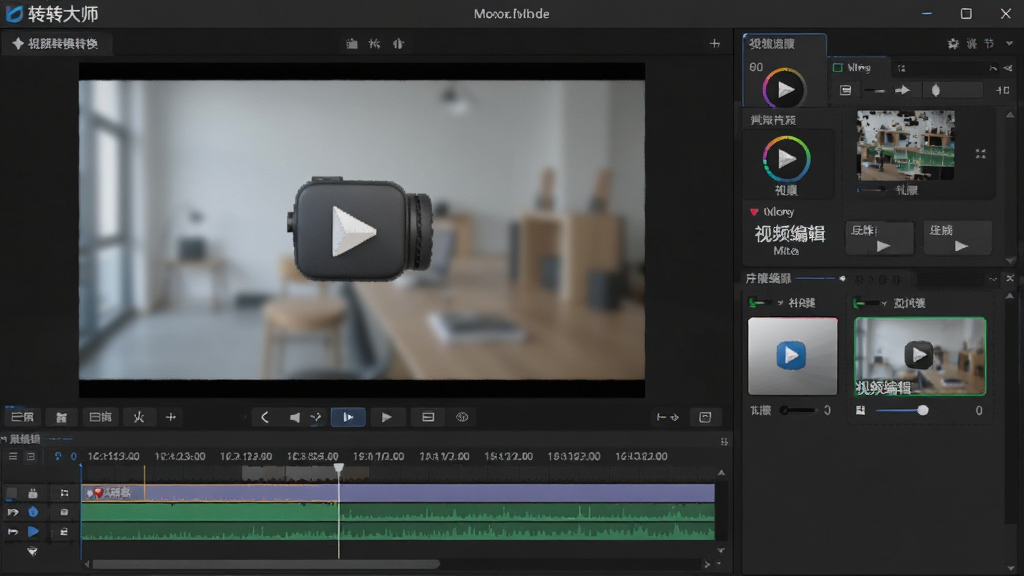The image size is (1024, 576).
Task: Click the third button in the lower-left toolbar
Action: (100, 417)
